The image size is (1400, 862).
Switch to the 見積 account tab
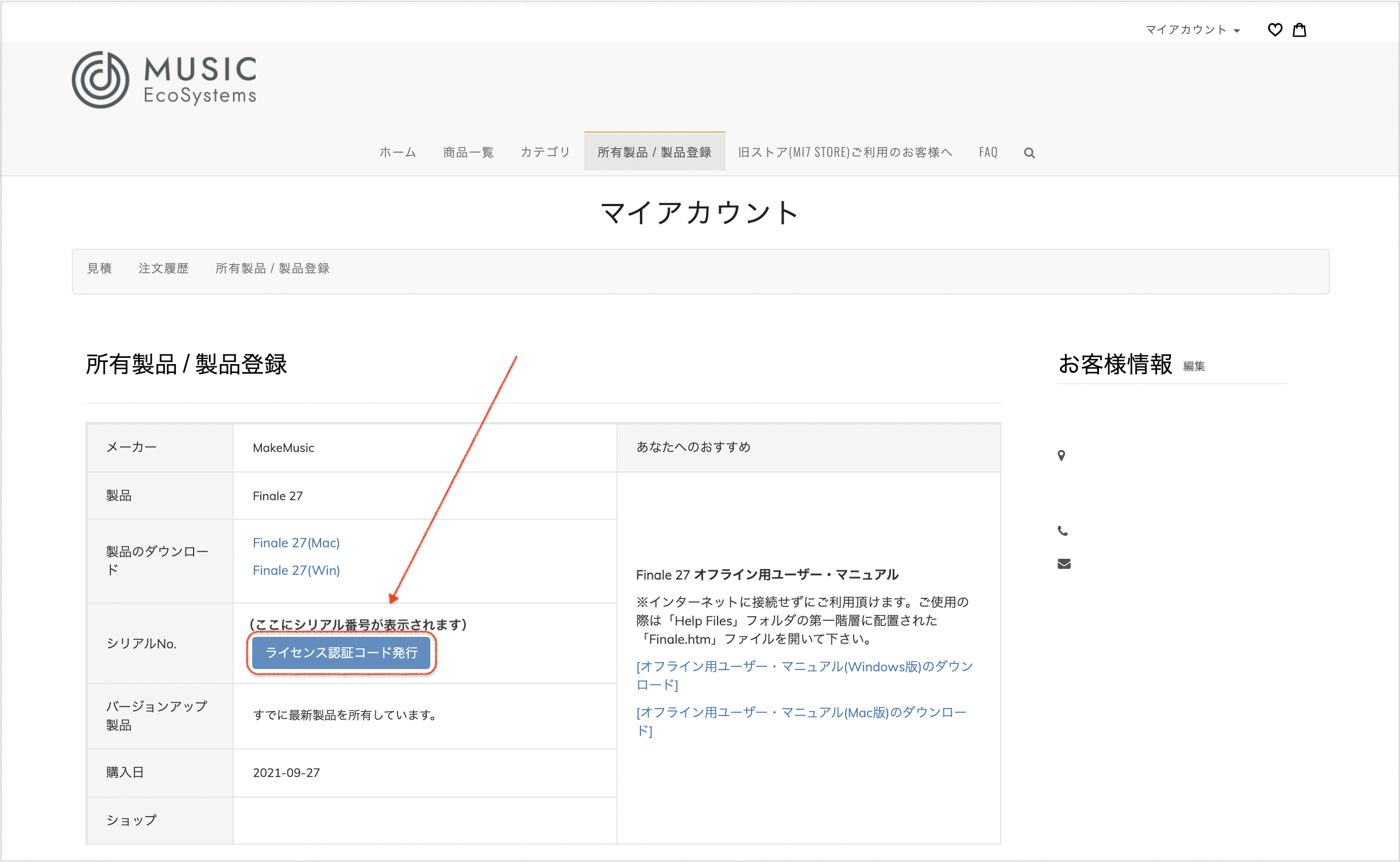click(x=99, y=268)
